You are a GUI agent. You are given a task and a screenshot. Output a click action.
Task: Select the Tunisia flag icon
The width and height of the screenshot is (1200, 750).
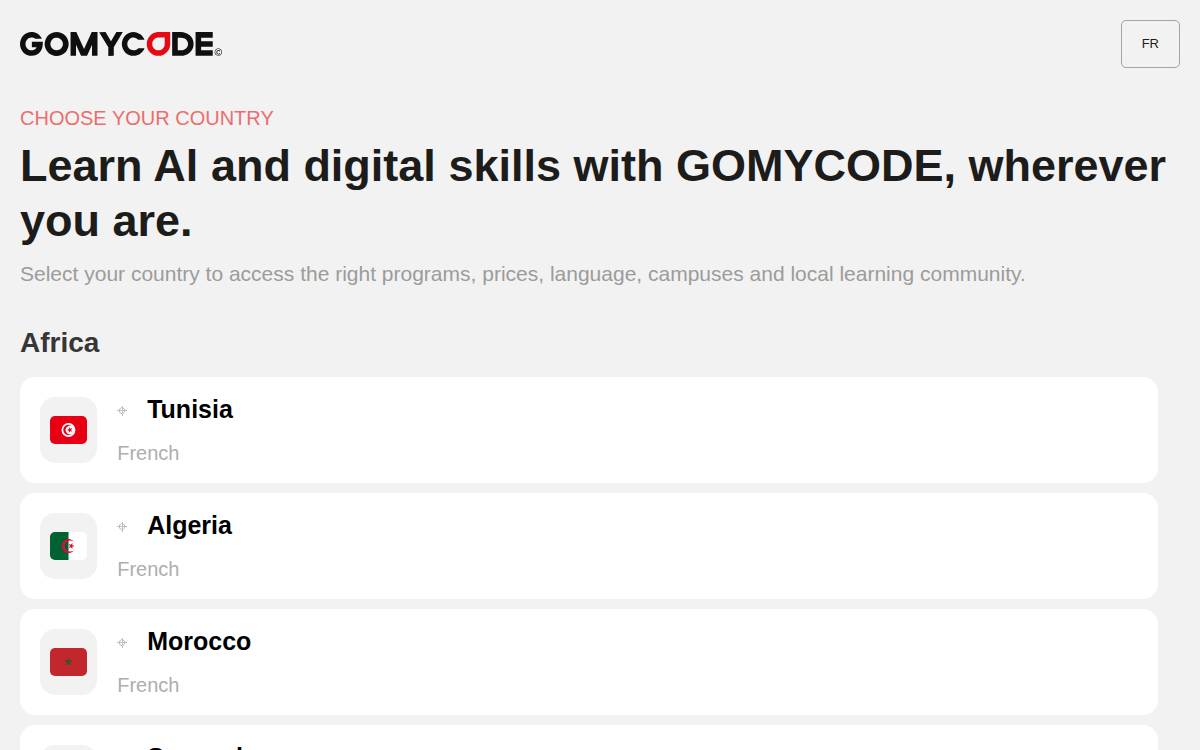[68, 430]
